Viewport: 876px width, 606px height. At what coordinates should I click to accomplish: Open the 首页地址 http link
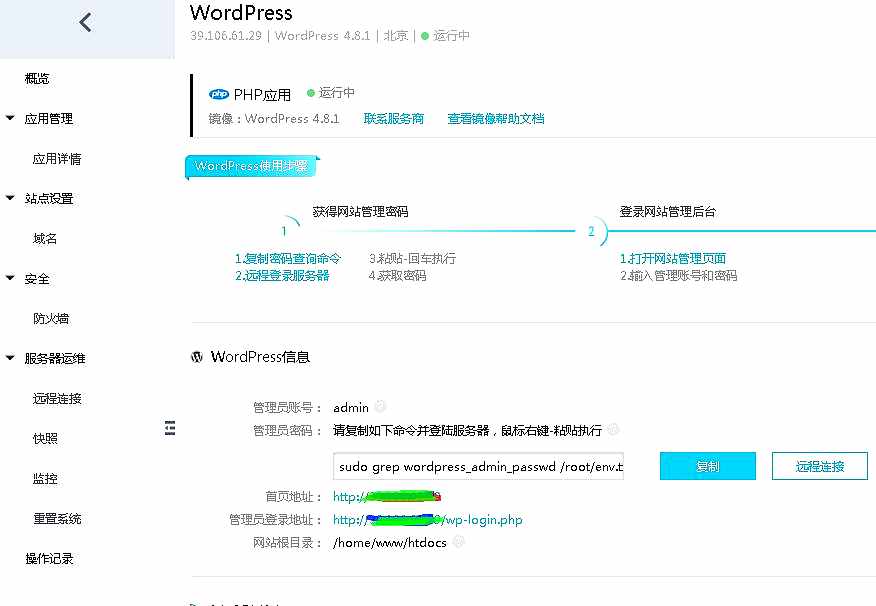click(387, 497)
